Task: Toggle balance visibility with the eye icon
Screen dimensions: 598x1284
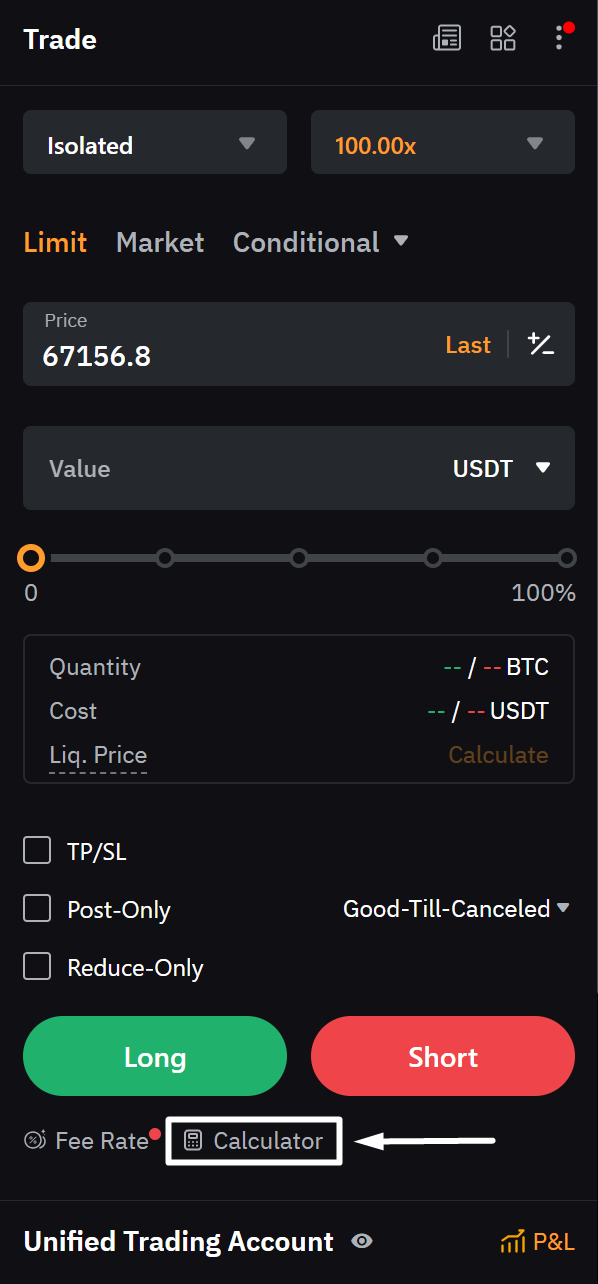Action: (362, 1241)
